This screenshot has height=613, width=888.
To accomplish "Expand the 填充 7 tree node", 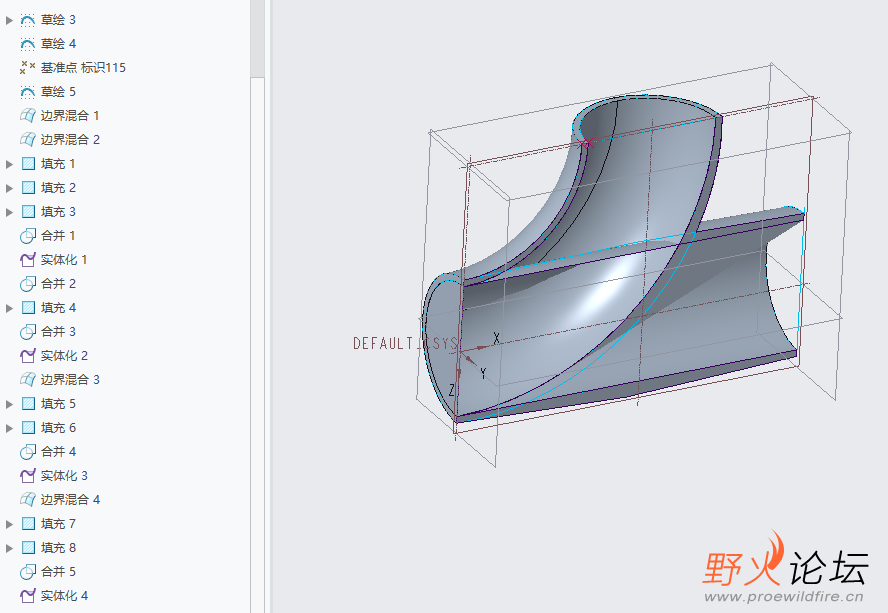I will 9,524.
